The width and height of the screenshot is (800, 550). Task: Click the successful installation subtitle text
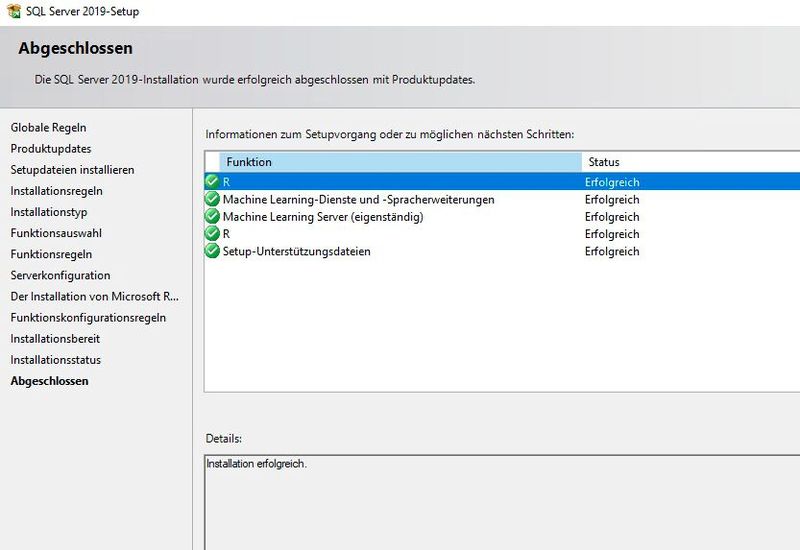click(x=255, y=80)
